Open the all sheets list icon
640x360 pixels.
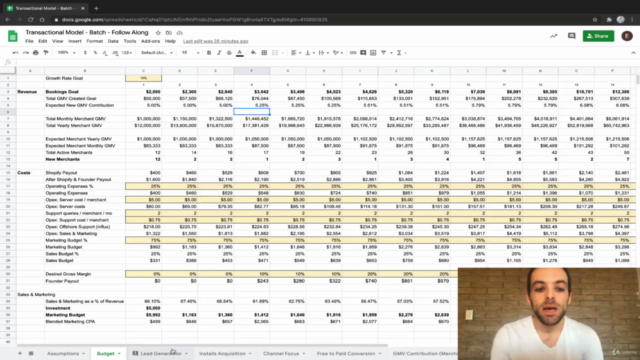click(x=31, y=353)
